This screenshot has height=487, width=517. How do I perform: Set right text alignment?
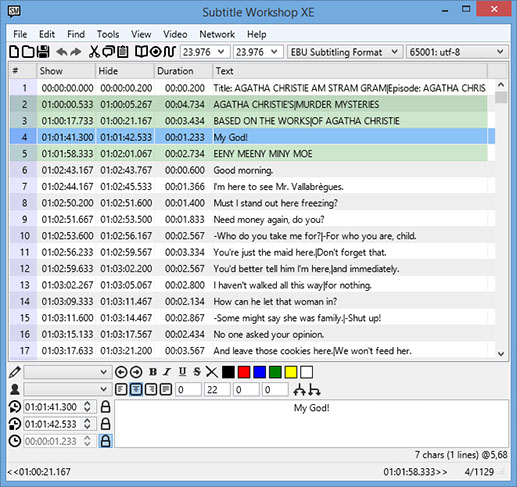pyautogui.click(x=151, y=389)
